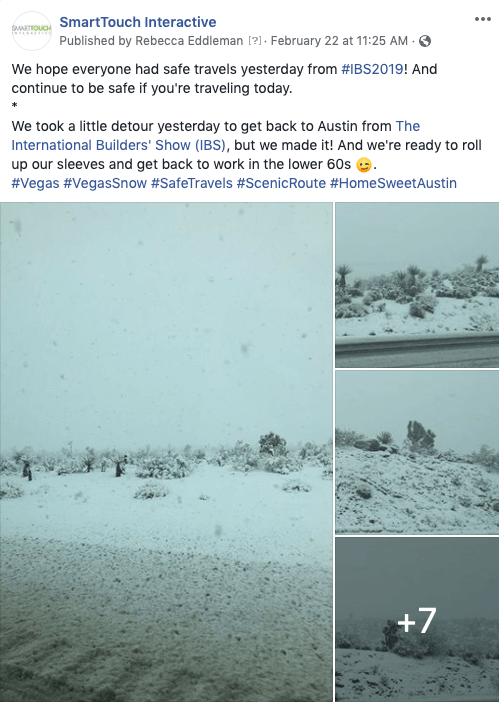
Task: Open the #Vegas hashtag
Action: click(36, 183)
